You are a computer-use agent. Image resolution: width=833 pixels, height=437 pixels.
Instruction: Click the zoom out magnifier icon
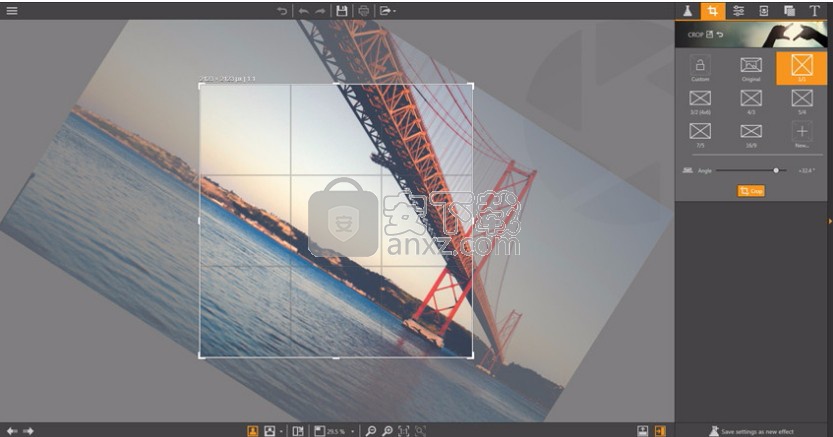point(371,431)
